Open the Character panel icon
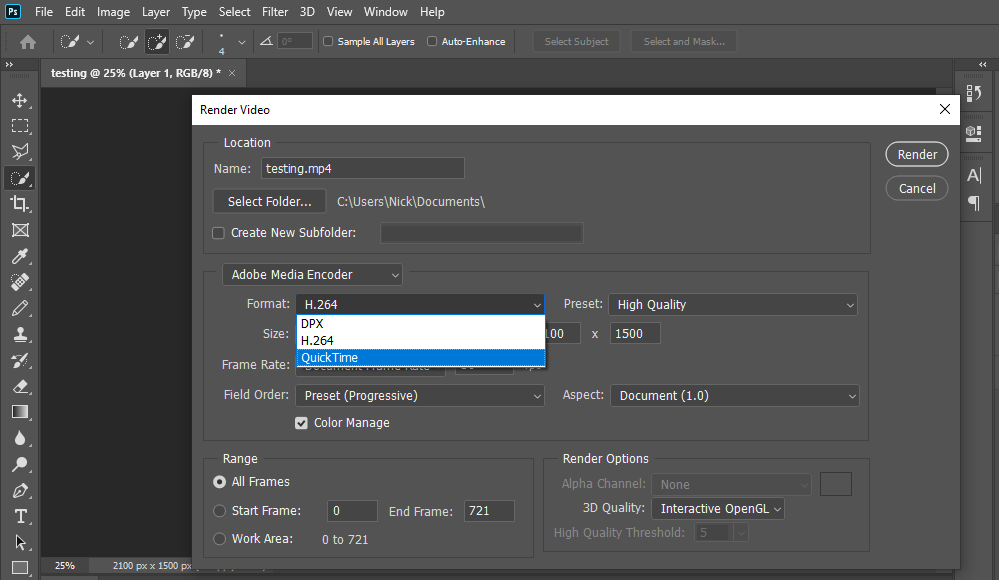 [974, 175]
